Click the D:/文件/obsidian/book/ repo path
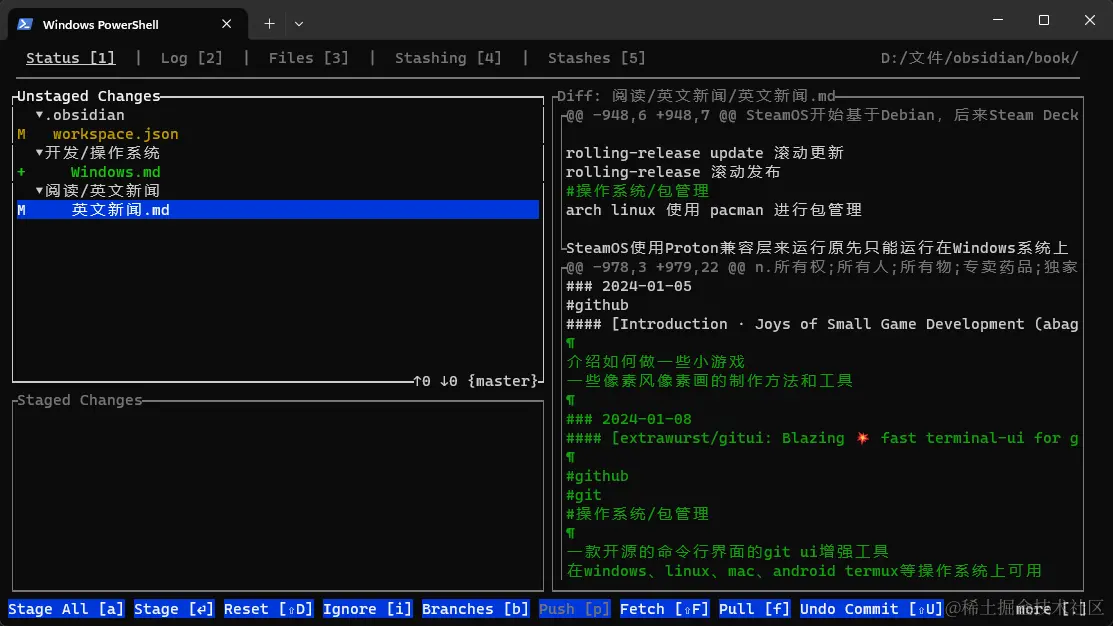1113x626 pixels. 980,58
